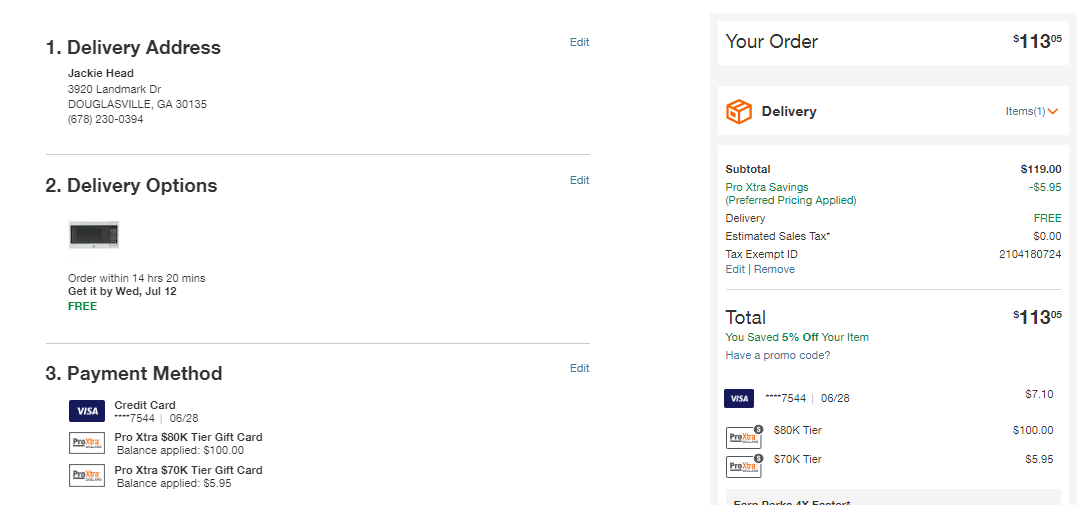Viewport: 1085px width, 505px height.
Task: Click the Visa icon in the order summary
Action: (x=739, y=398)
